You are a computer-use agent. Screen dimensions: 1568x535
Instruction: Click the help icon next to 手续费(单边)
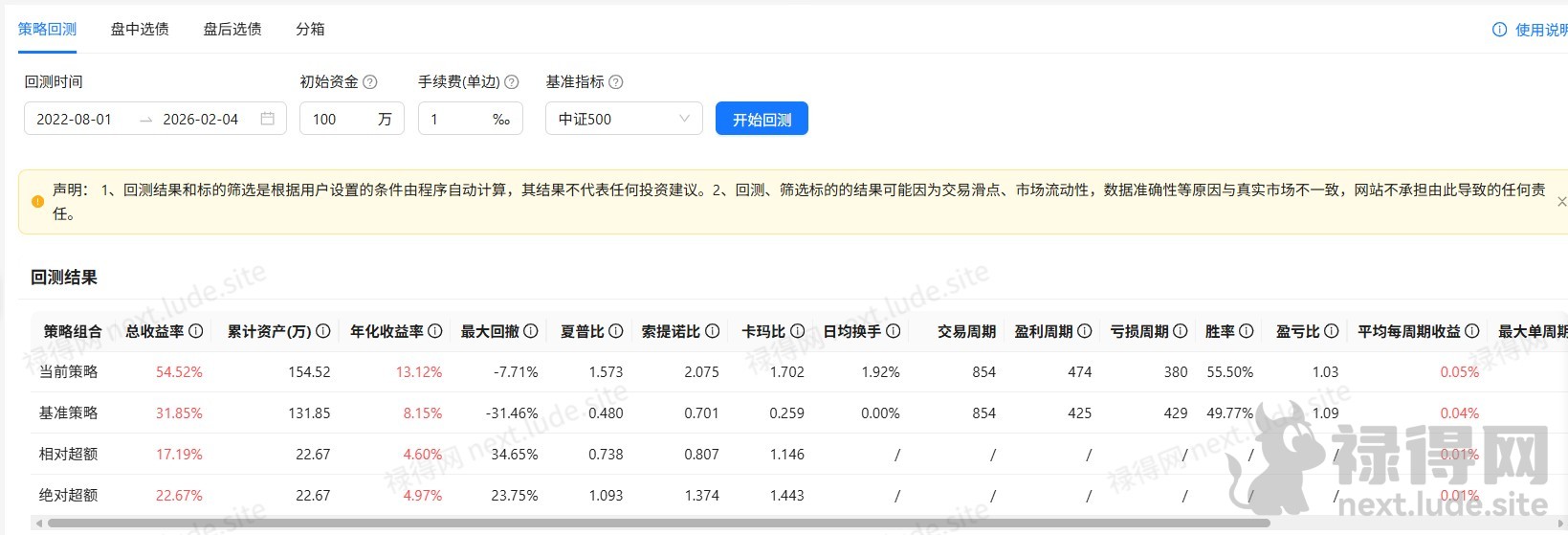[512, 82]
